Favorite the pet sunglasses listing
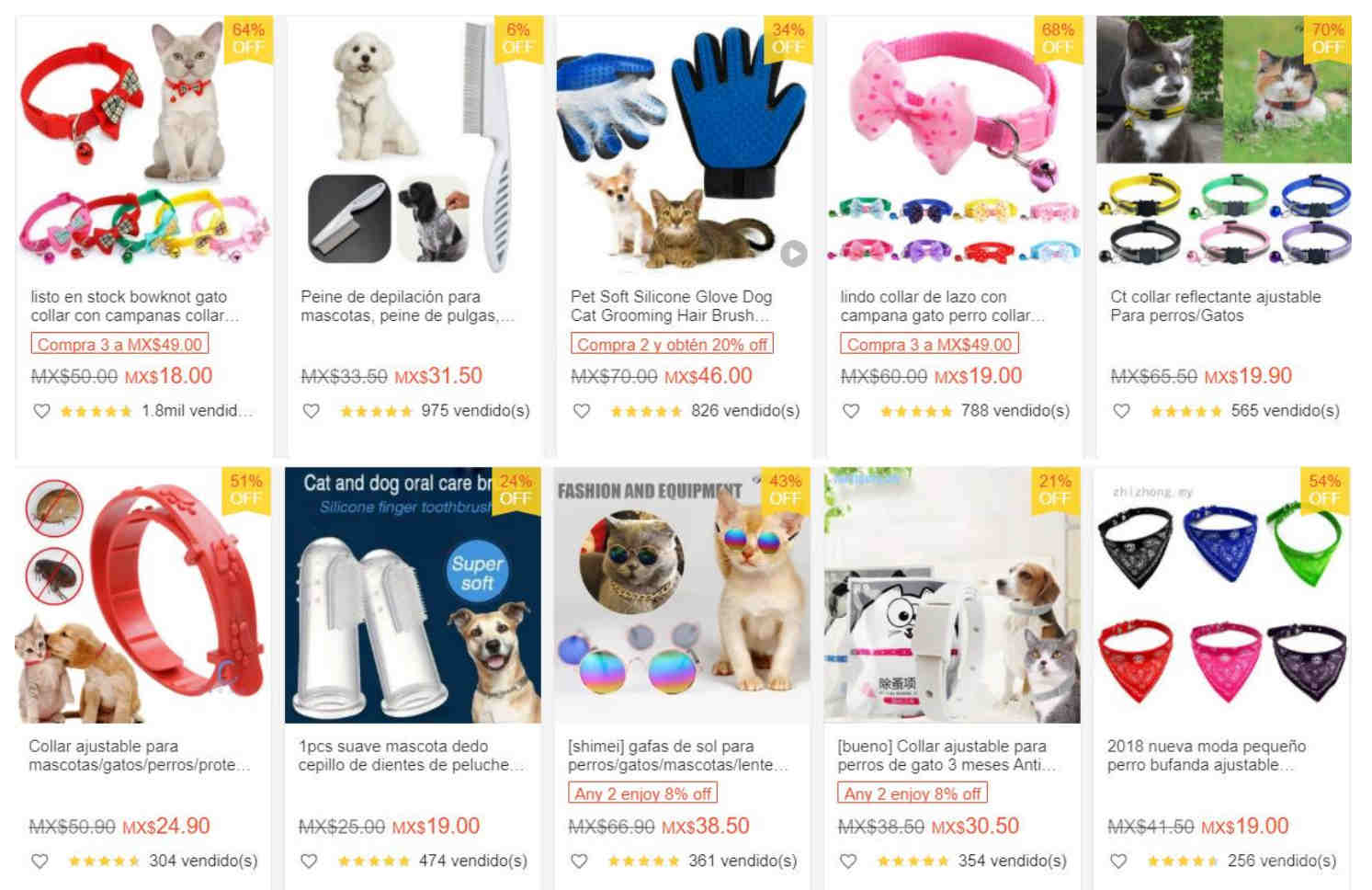The image size is (1372, 890). 579,861
